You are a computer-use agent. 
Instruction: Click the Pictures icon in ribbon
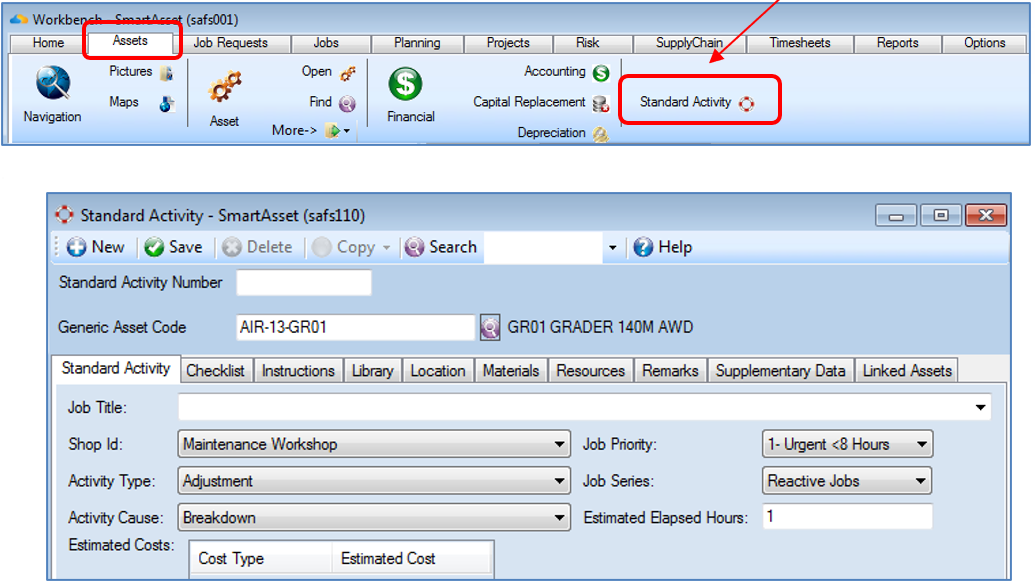pyautogui.click(x=166, y=73)
